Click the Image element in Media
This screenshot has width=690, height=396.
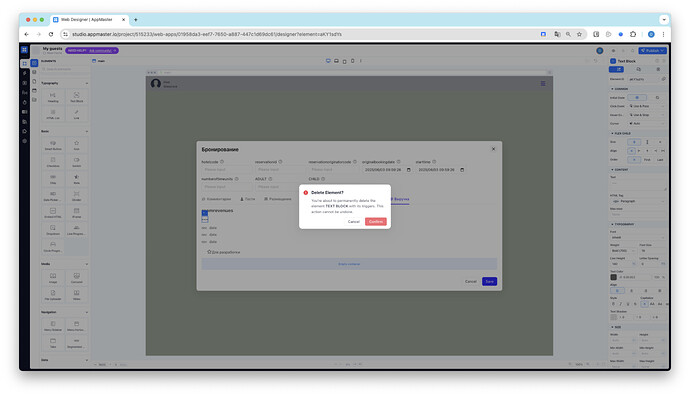[53, 278]
